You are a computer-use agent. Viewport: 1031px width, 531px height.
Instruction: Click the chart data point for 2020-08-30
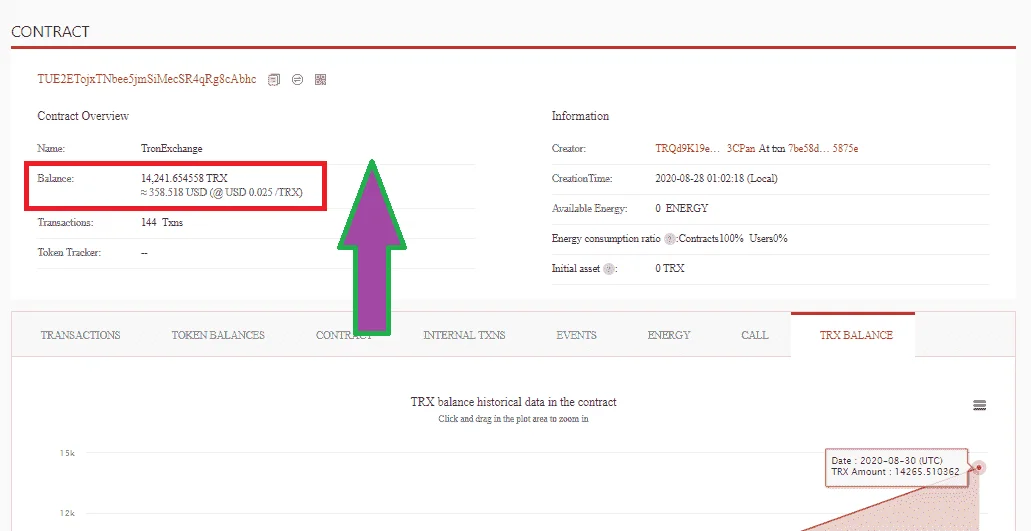tap(979, 468)
